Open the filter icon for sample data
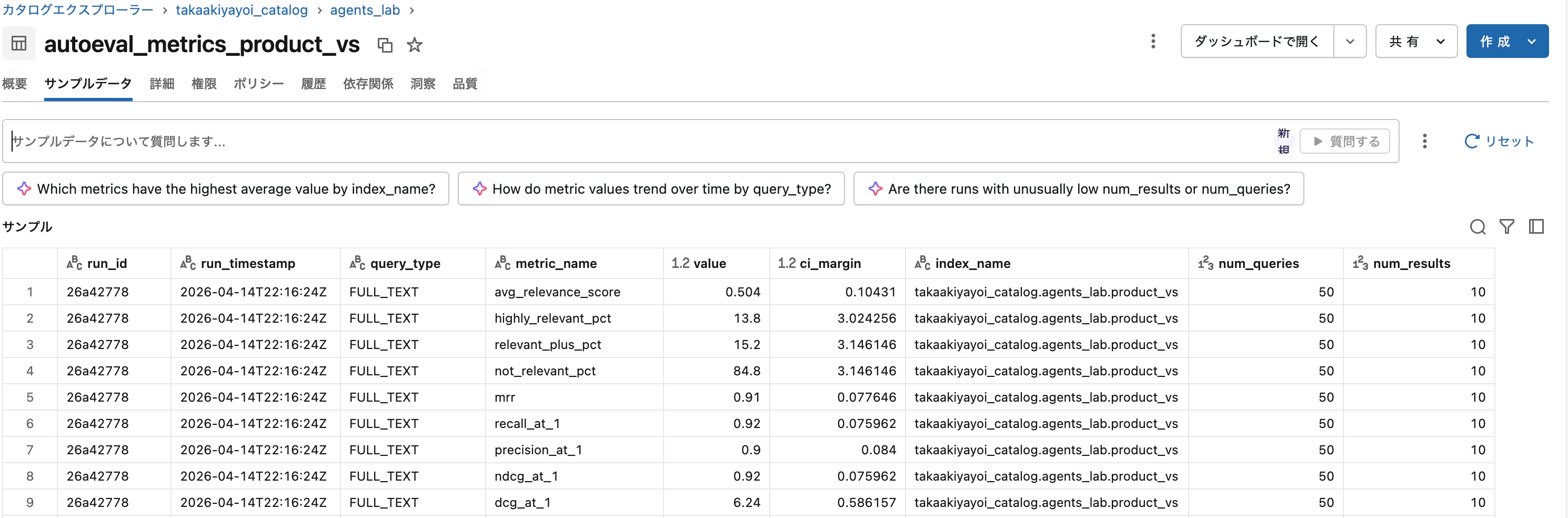The height and width of the screenshot is (518, 1568). 1507,226
